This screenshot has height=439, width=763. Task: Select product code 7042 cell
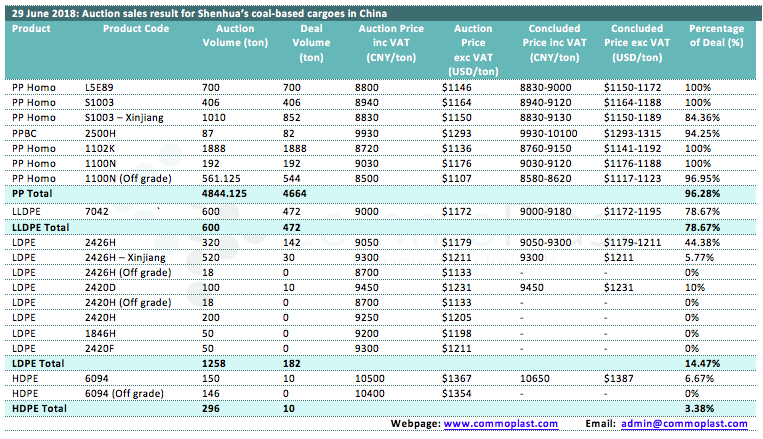(97, 212)
